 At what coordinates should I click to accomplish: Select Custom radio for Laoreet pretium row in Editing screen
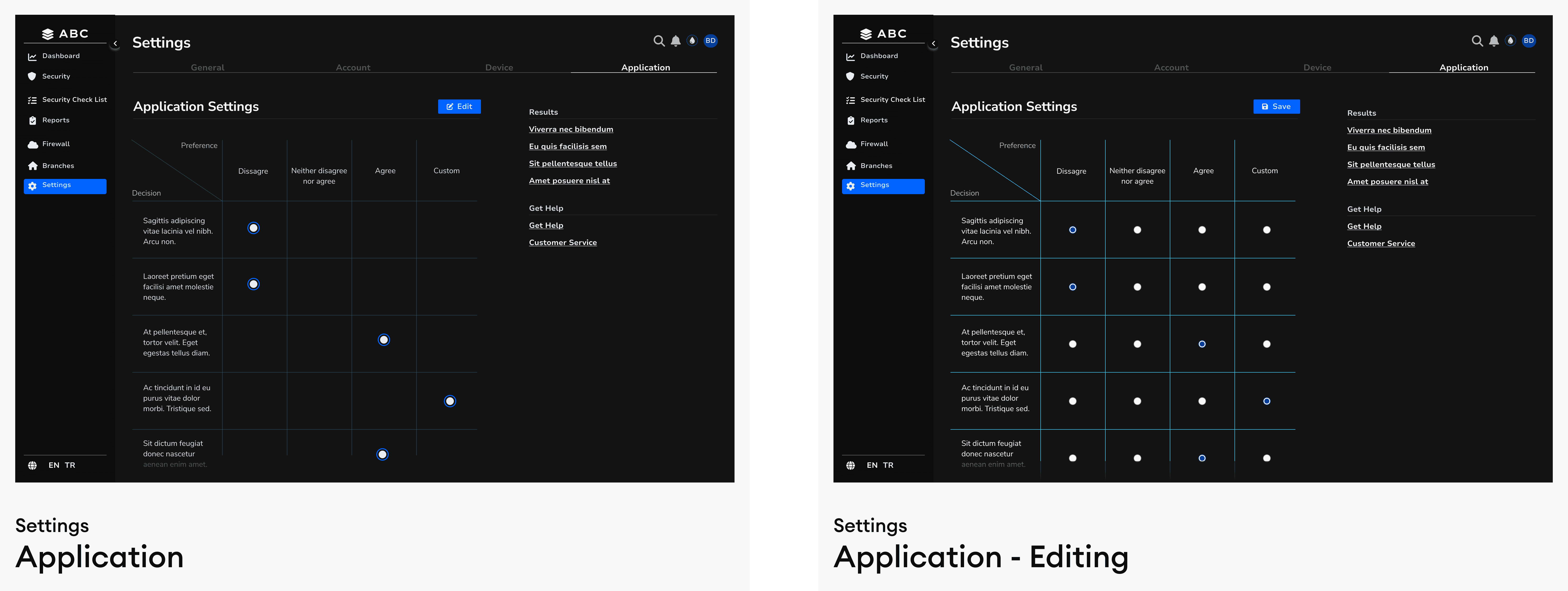1266,287
